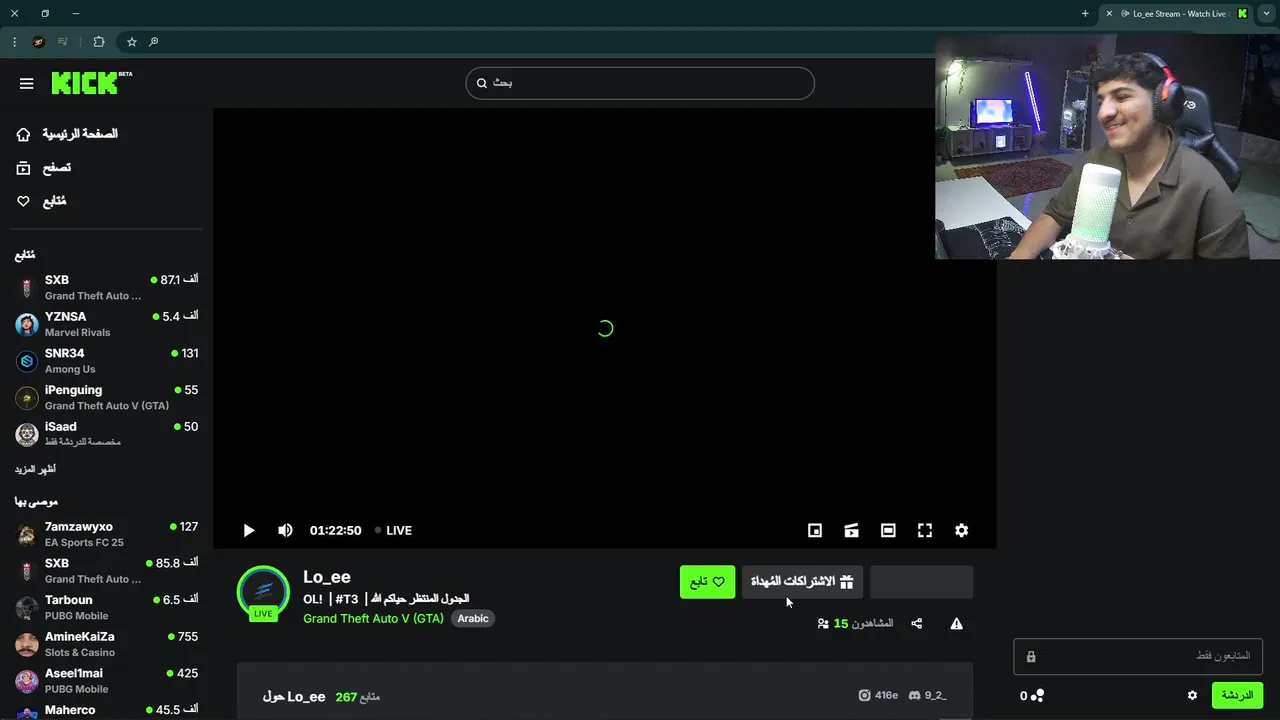Jump to LIVE in the player
1280x720 pixels.
(x=393, y=531)
